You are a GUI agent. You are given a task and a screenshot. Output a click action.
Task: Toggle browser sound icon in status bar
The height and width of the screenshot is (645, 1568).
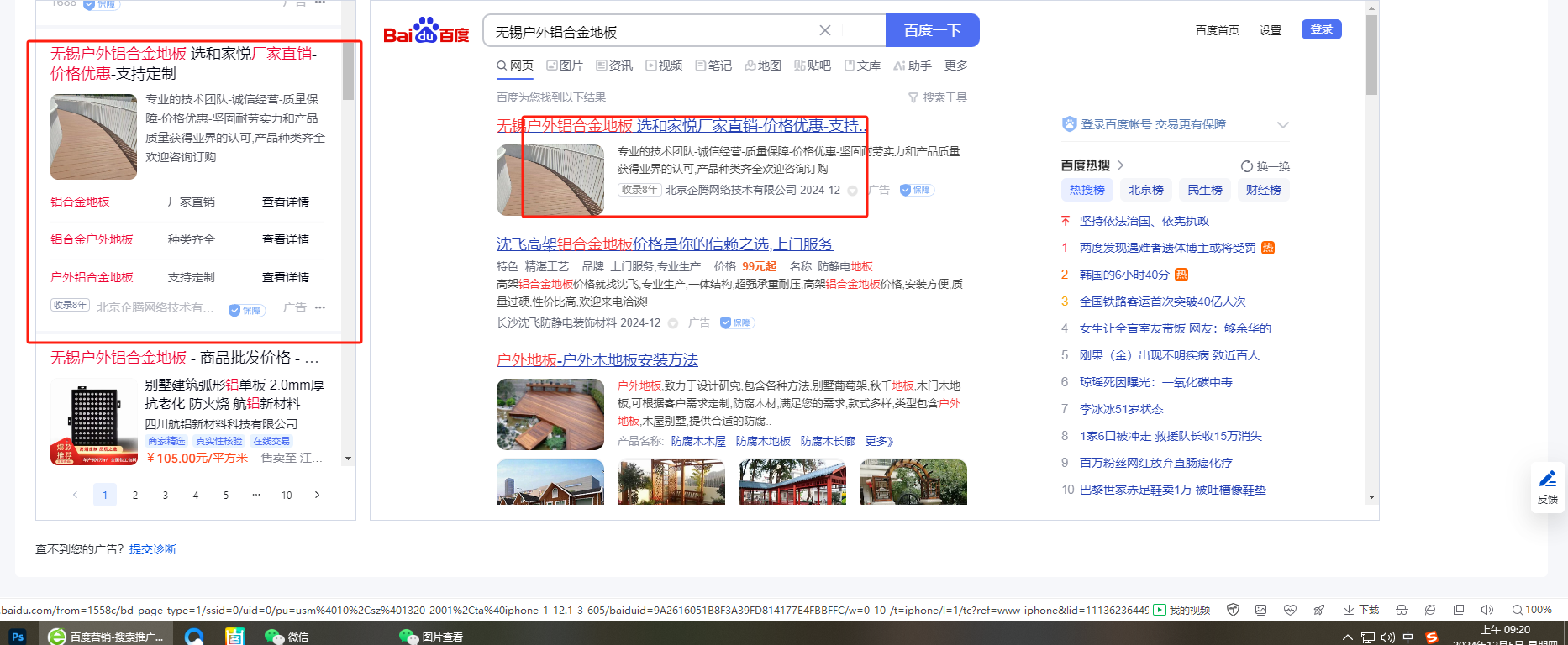click(1487, 610)
